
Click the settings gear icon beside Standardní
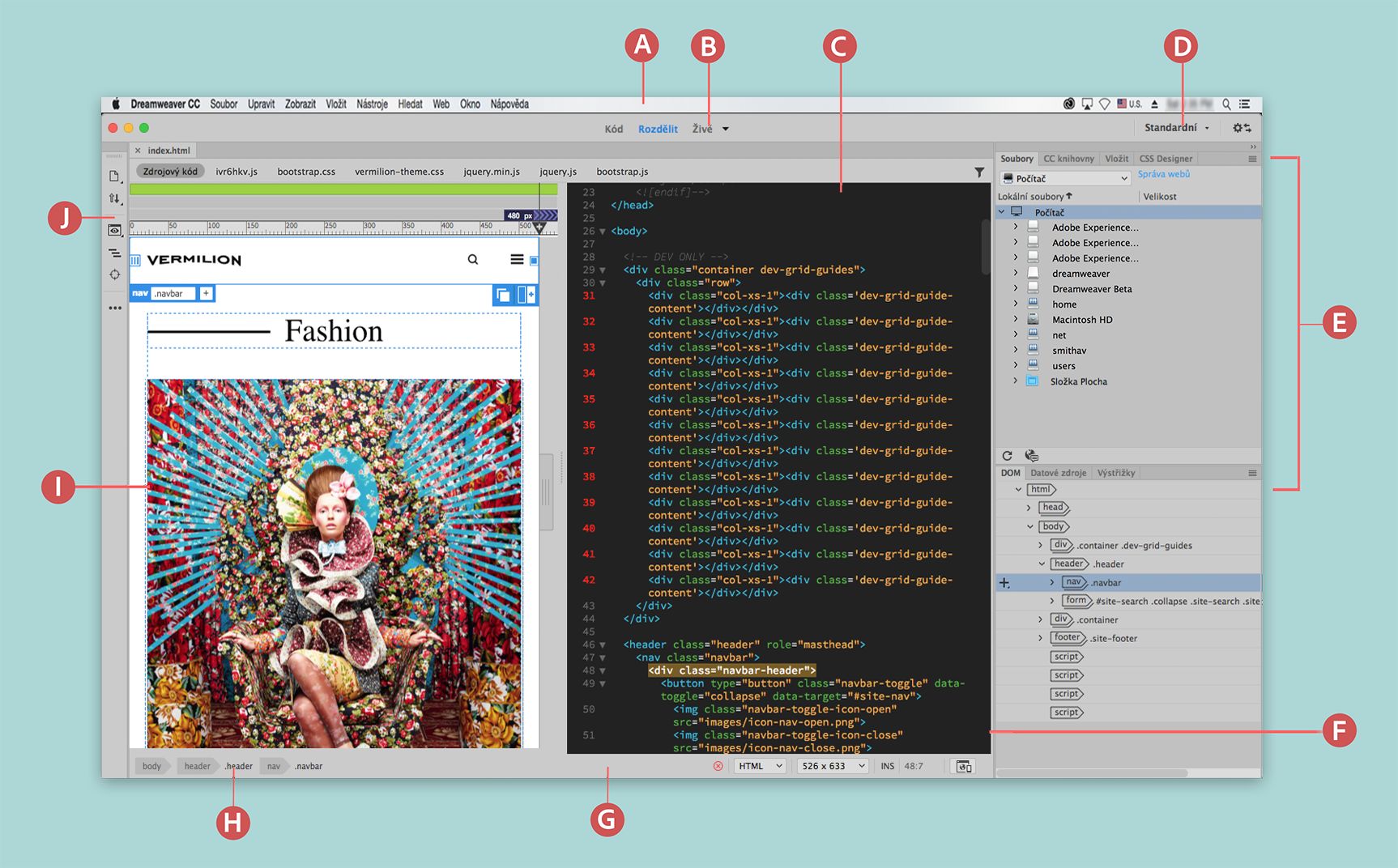1238,128
